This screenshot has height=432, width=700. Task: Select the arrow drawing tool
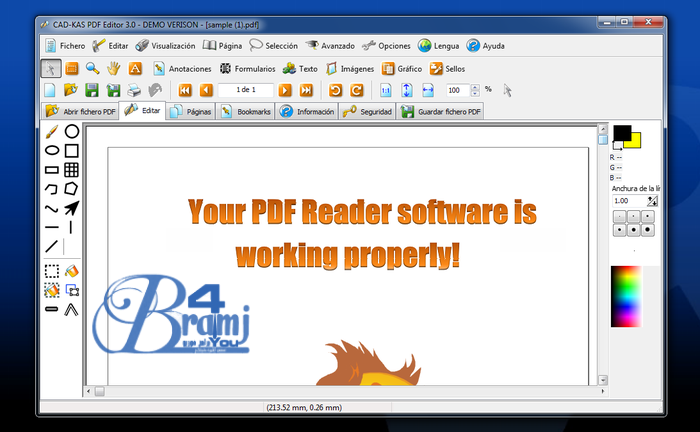coord(71,208)
